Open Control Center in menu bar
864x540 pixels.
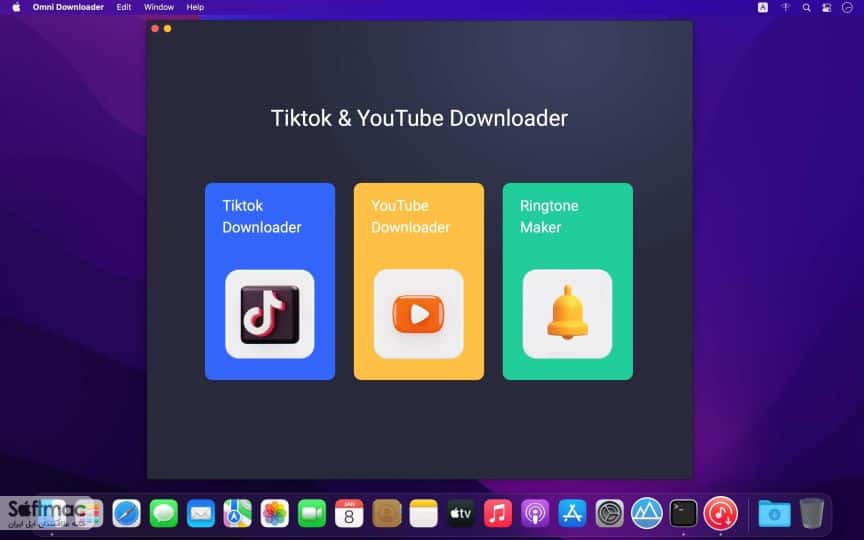(x=827, y=7)
